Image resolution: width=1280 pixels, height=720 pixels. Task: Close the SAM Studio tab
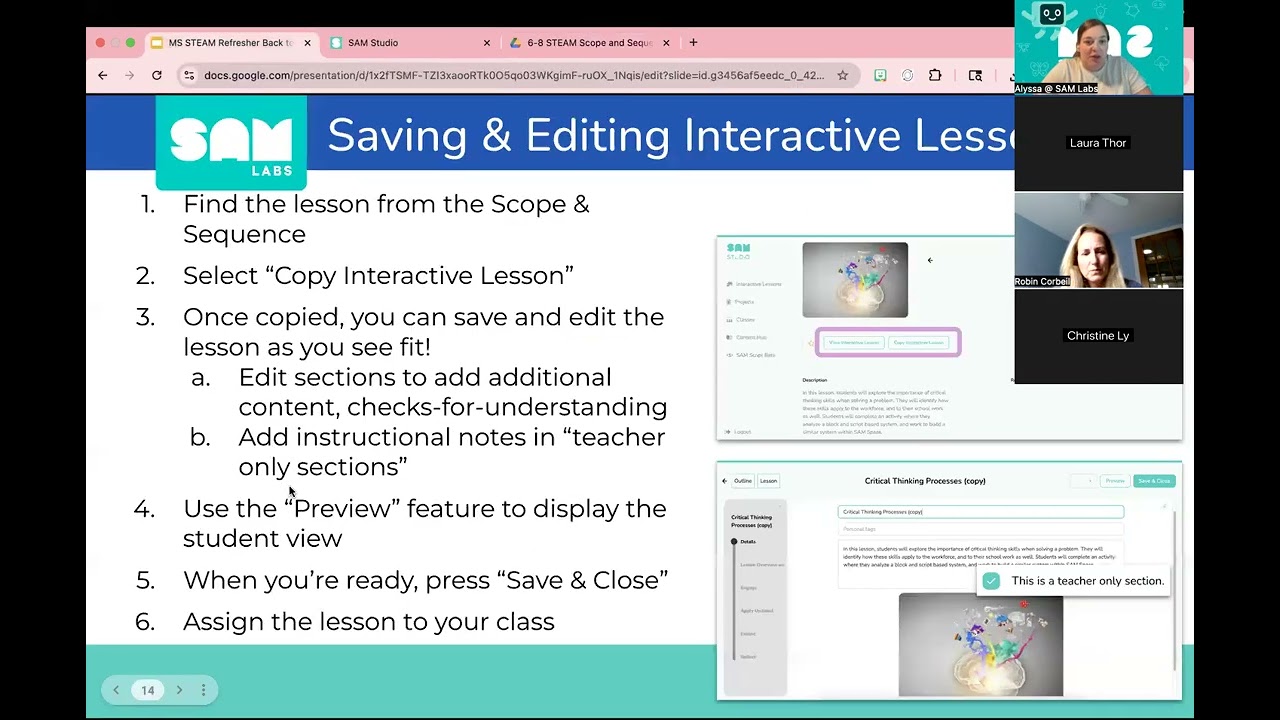tap(487, 43)
